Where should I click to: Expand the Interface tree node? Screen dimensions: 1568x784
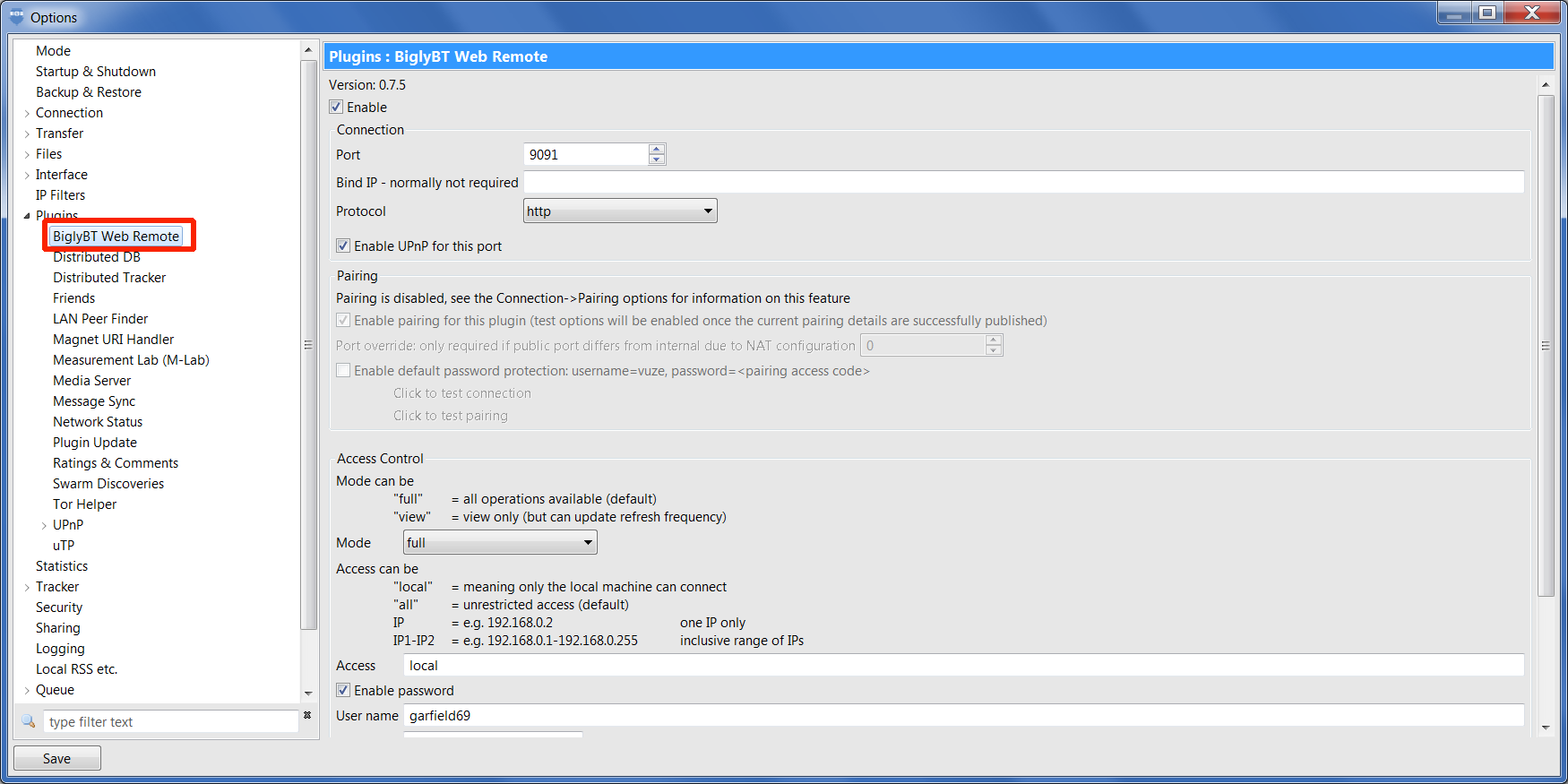tap(27, 175)
